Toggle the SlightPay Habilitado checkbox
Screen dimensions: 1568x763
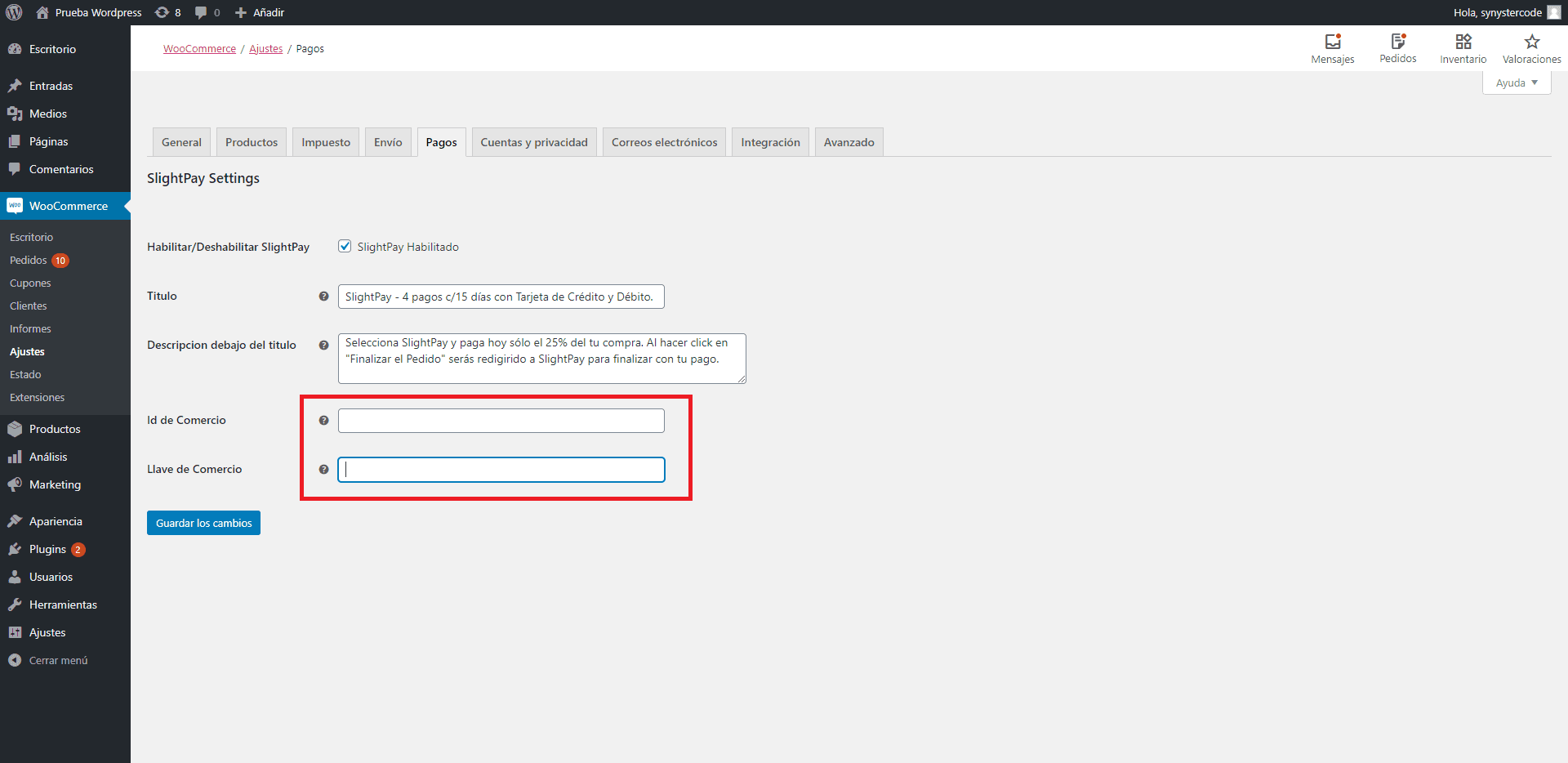coord(345,246)
